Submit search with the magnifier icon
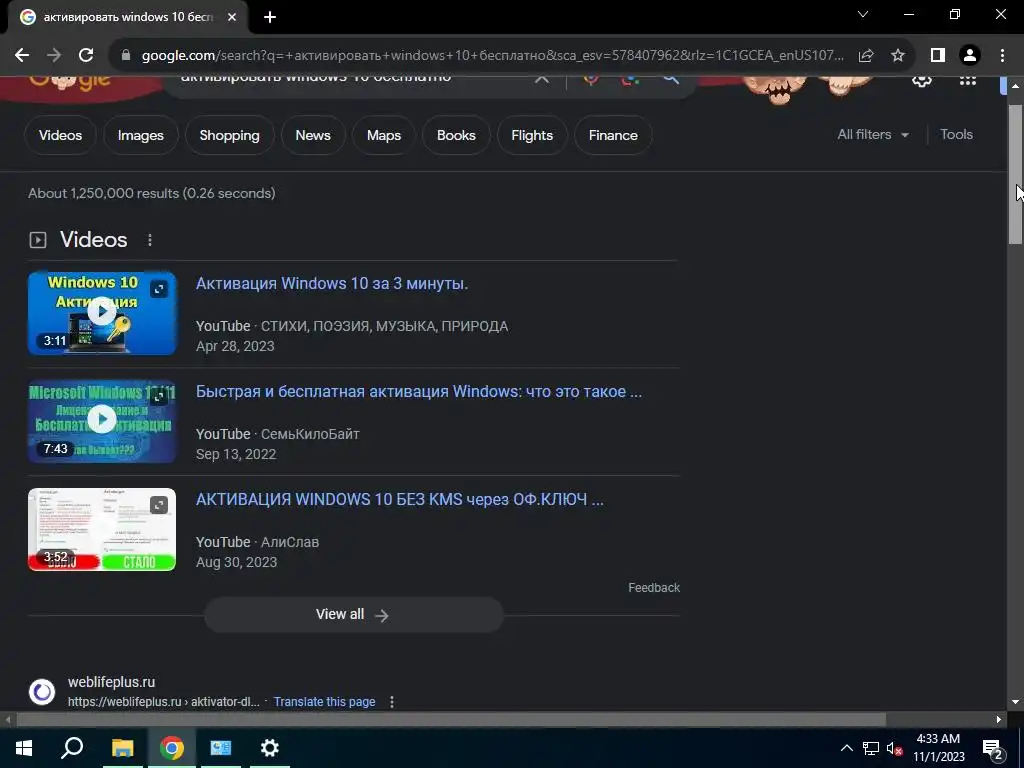This screenshot has width=1024, height=768. pos(671,79)
